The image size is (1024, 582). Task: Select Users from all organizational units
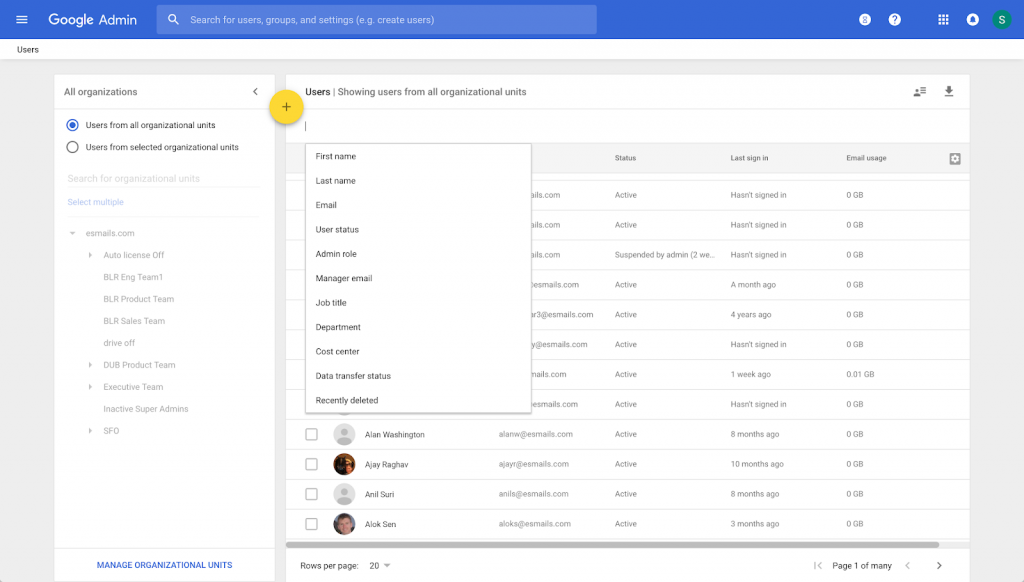click(x=72, y=125)
